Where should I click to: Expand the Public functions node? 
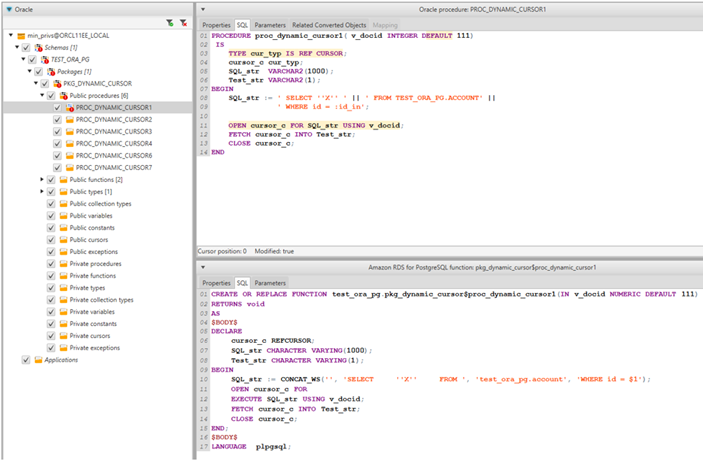(42, 179)
